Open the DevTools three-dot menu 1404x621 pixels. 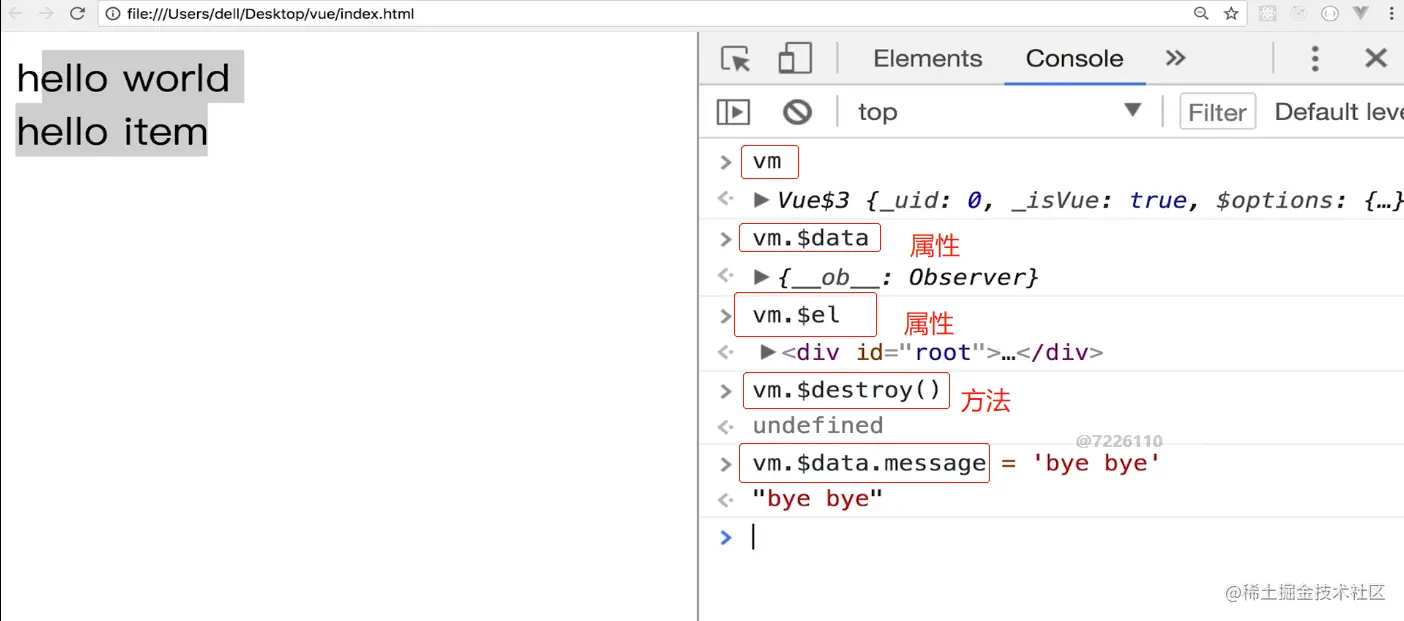click(x=1315, y=59)
